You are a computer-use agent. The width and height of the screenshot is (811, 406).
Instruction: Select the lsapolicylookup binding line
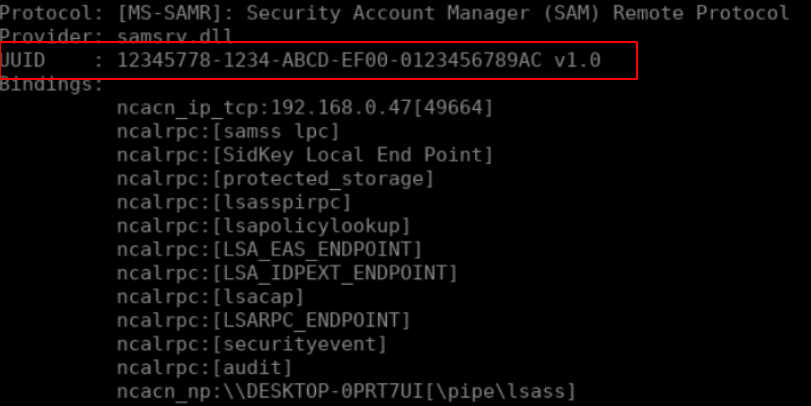point(264,226)
